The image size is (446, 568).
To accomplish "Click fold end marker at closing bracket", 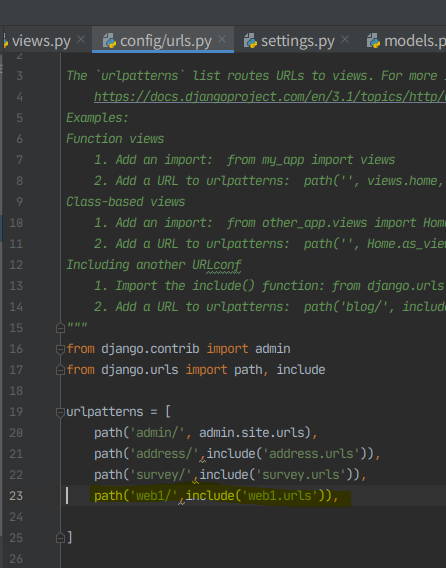I will coord(60,538).
